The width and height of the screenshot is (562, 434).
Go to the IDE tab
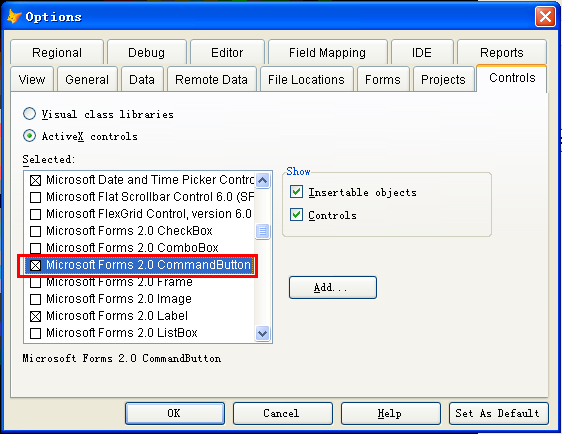422,52
